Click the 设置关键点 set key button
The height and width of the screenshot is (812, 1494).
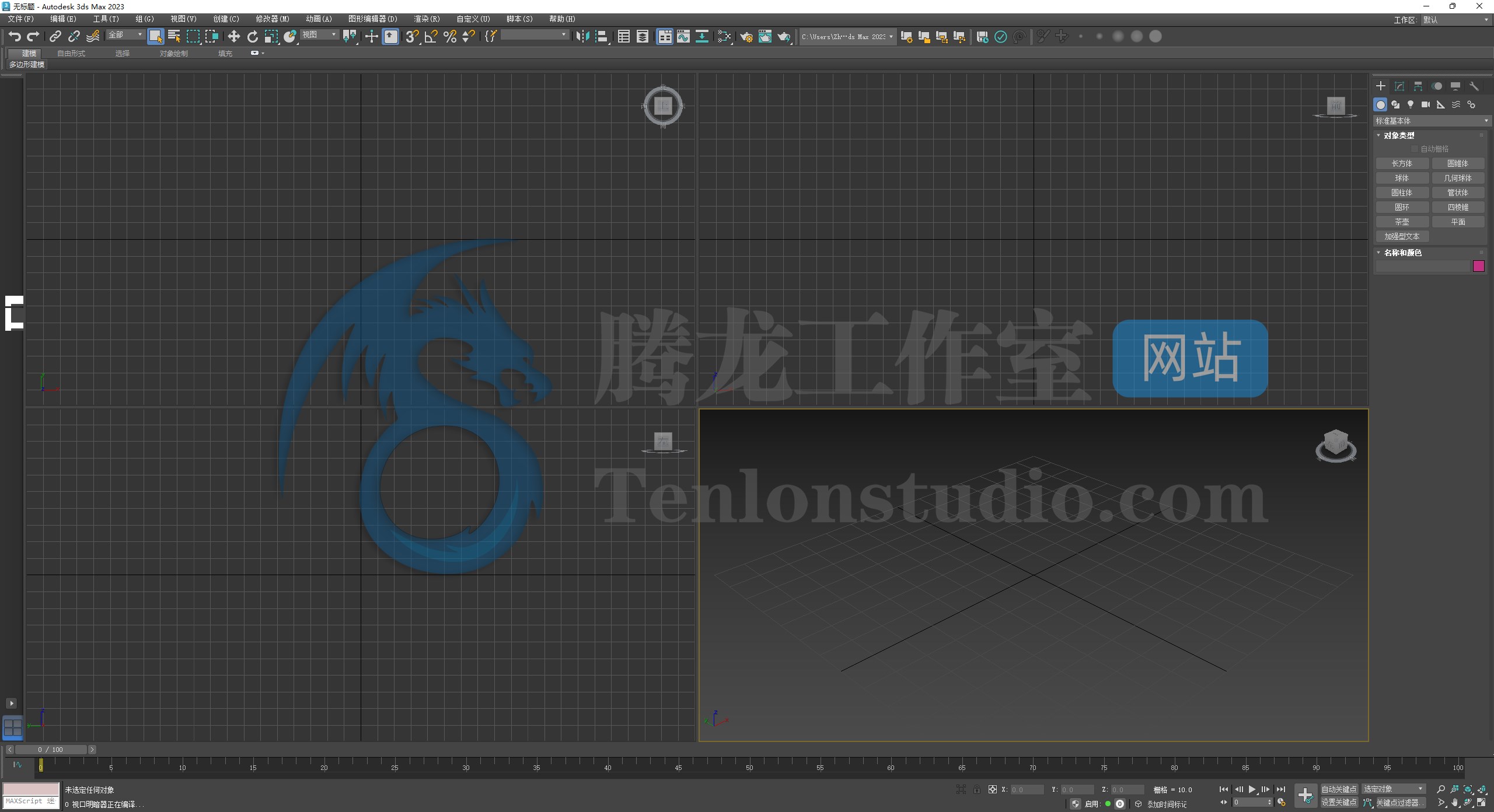pos(1339,803)
